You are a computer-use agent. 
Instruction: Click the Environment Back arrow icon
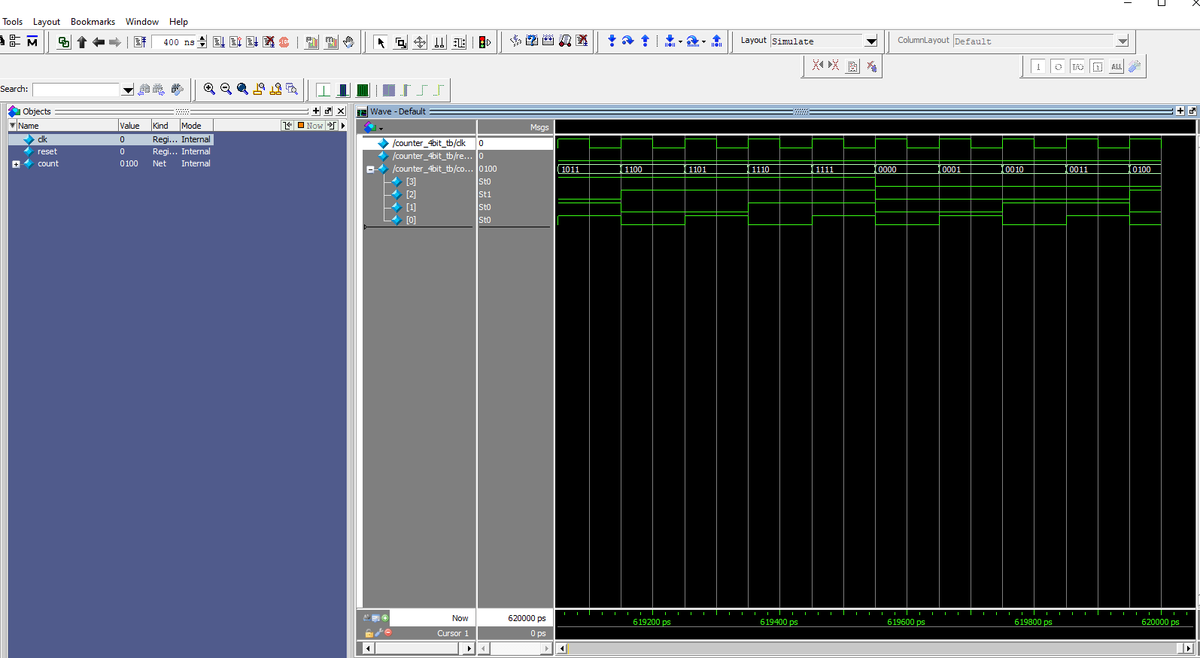(x=99, y=42)
